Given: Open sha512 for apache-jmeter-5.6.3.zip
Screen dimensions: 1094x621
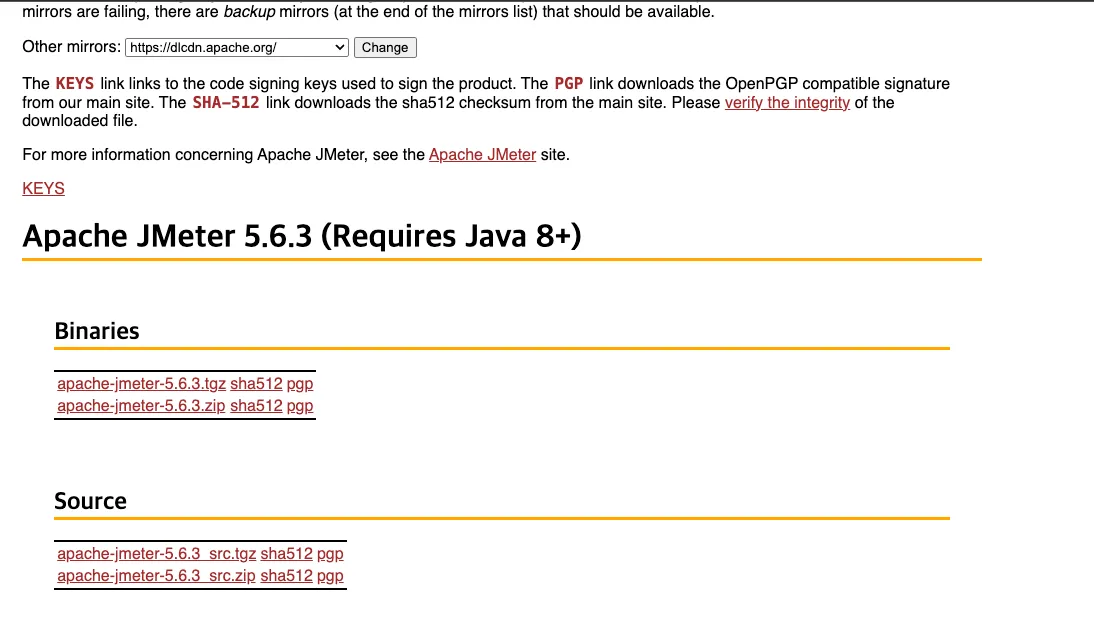Looking at the screenshot, I should [x=256, y=406].
